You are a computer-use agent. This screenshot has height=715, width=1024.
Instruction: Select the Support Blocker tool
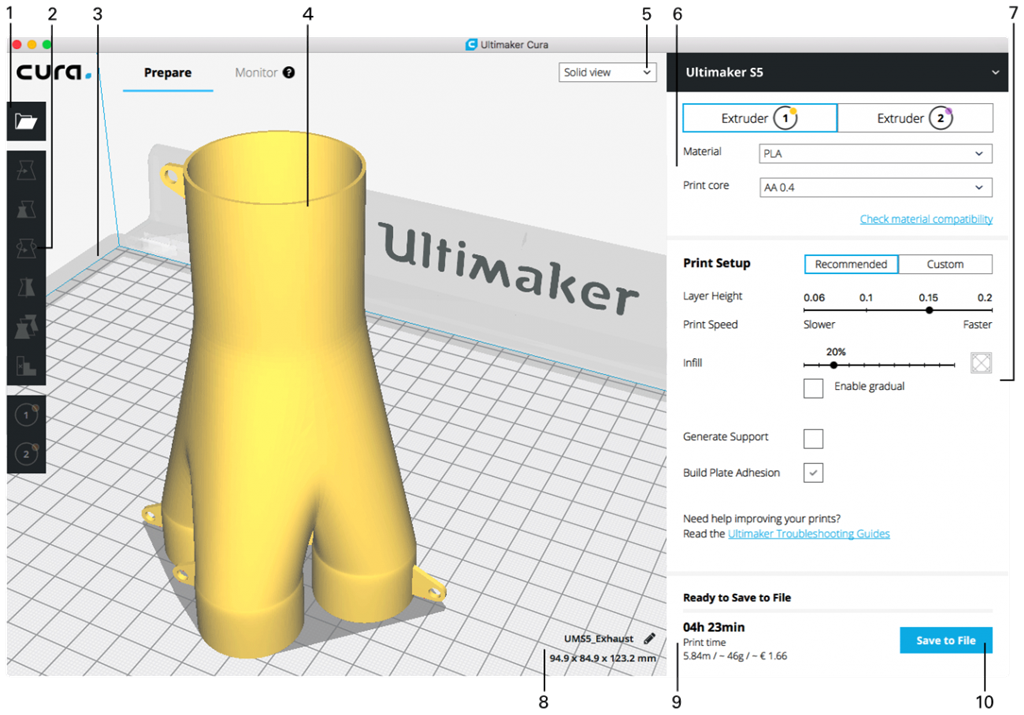[x=25, y=363]
